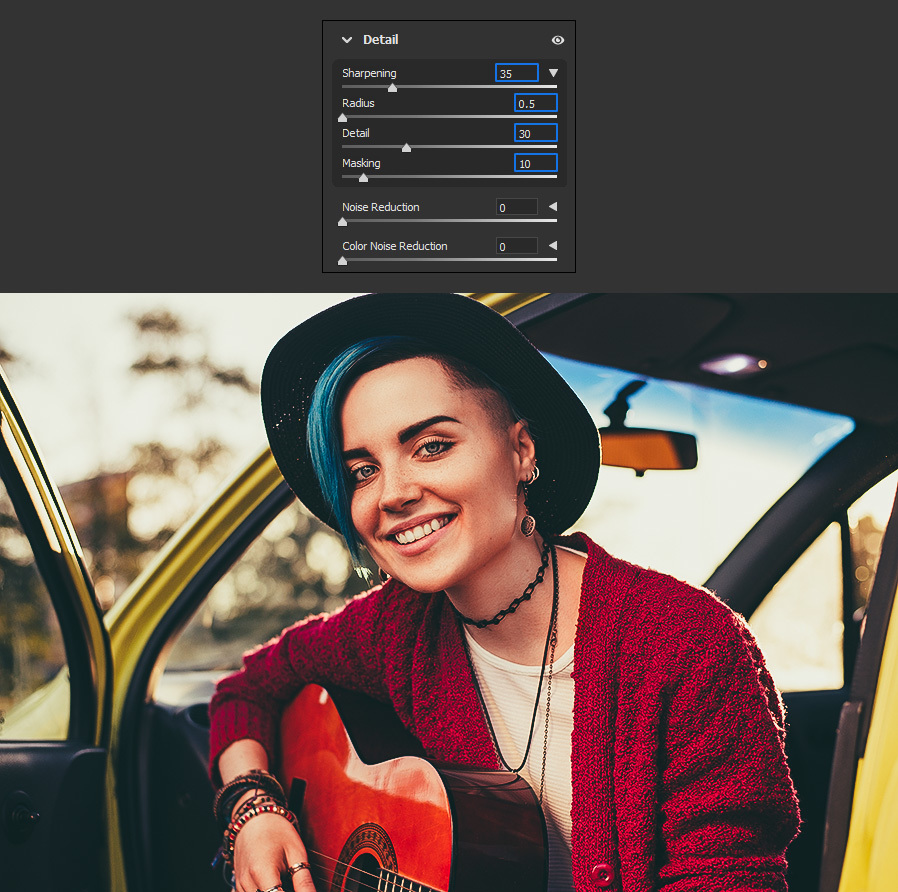Click the preview photo of woman with guitar
898x892 pixels.
pos(449,593)
